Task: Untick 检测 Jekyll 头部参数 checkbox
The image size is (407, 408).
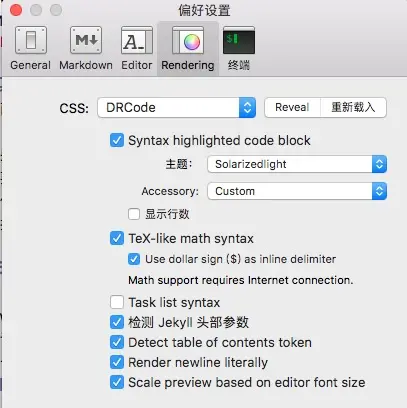Action: tap(117, 322)
